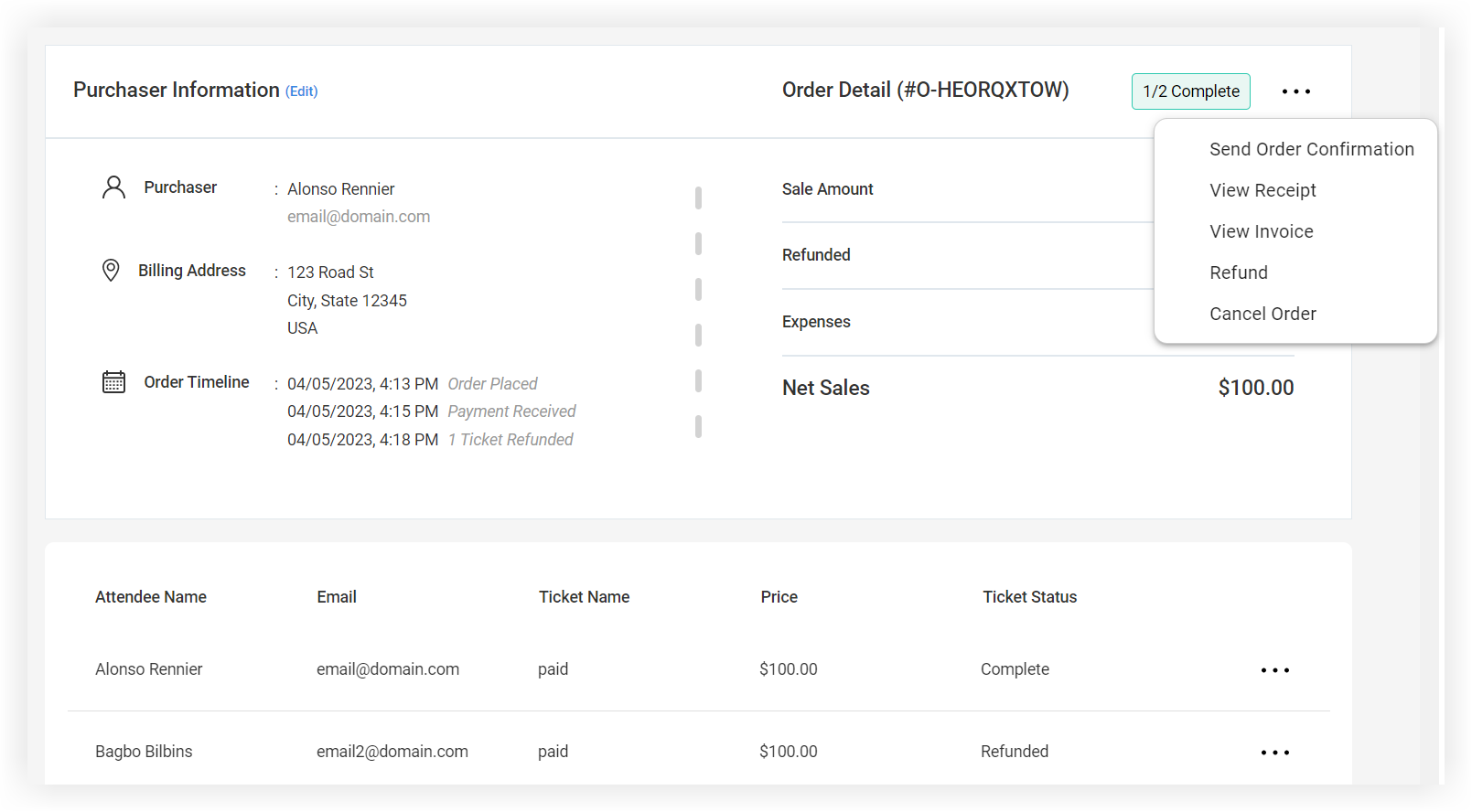This screenshot has width=1472, height=812.
Task: Click the Net Sales label
Action: 825,388
